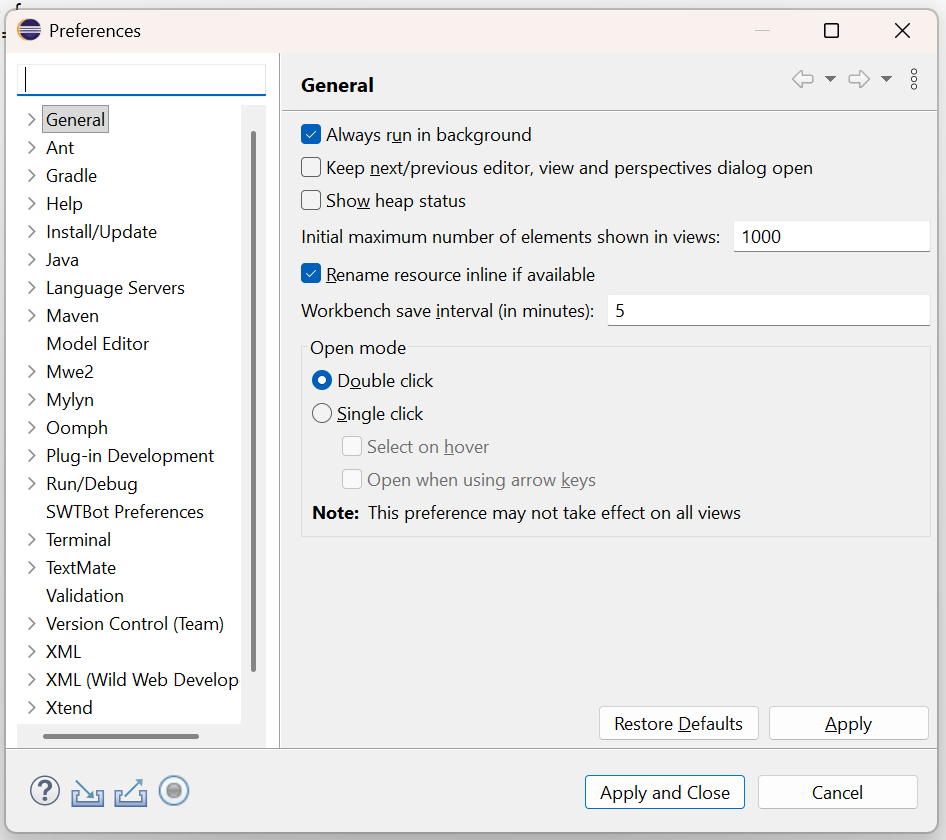Enable Show heap status checkbox

(311, 201)
